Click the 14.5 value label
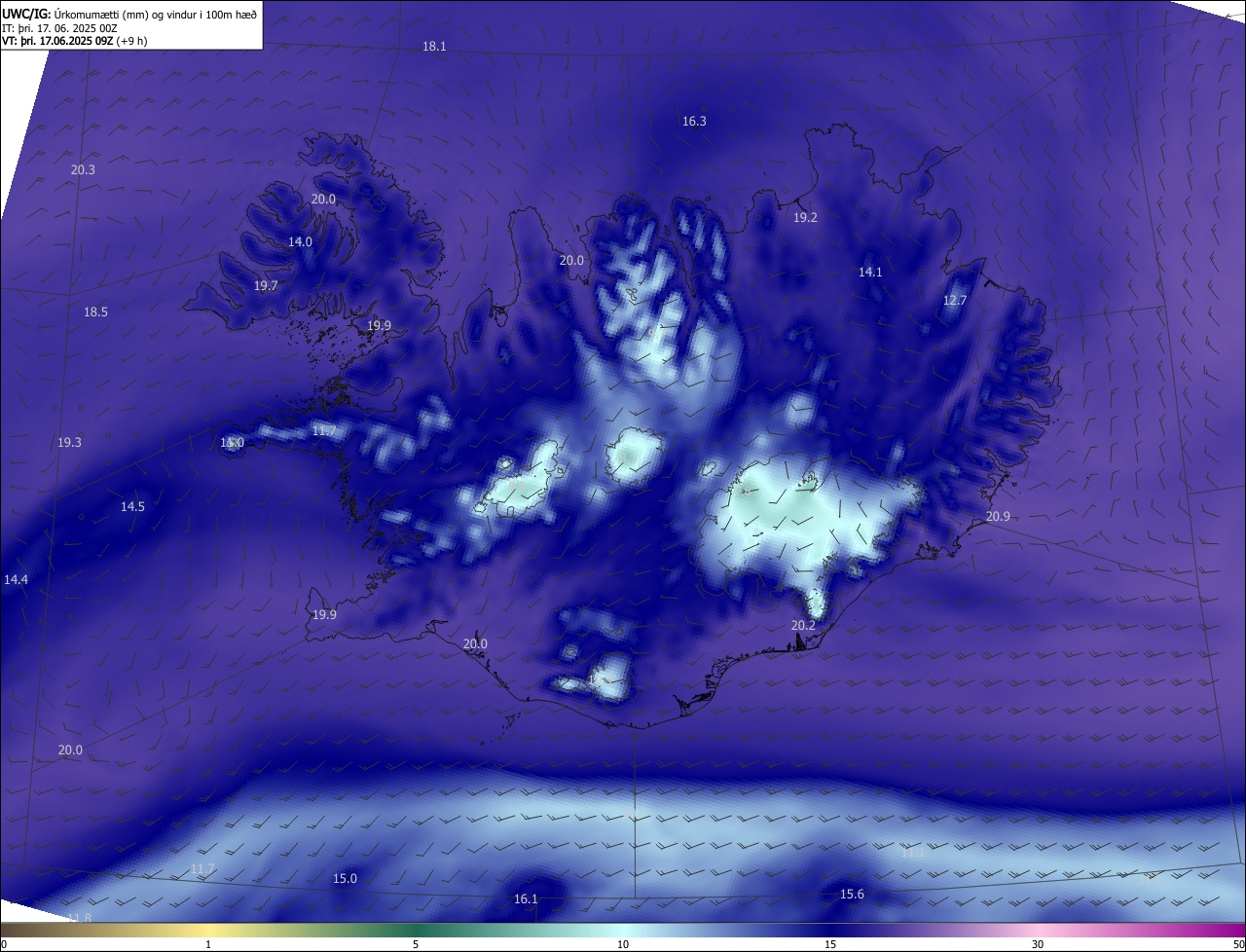The image size is (1246, 952). pyautogui.click(x=132, y=507)
